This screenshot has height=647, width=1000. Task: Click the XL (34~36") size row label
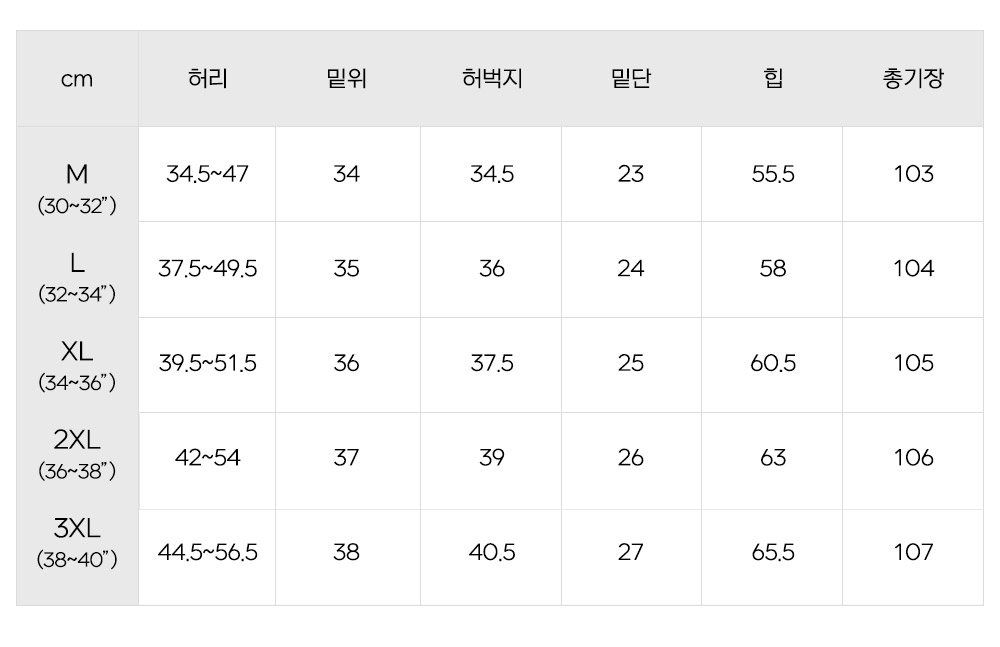click(77, 365)
